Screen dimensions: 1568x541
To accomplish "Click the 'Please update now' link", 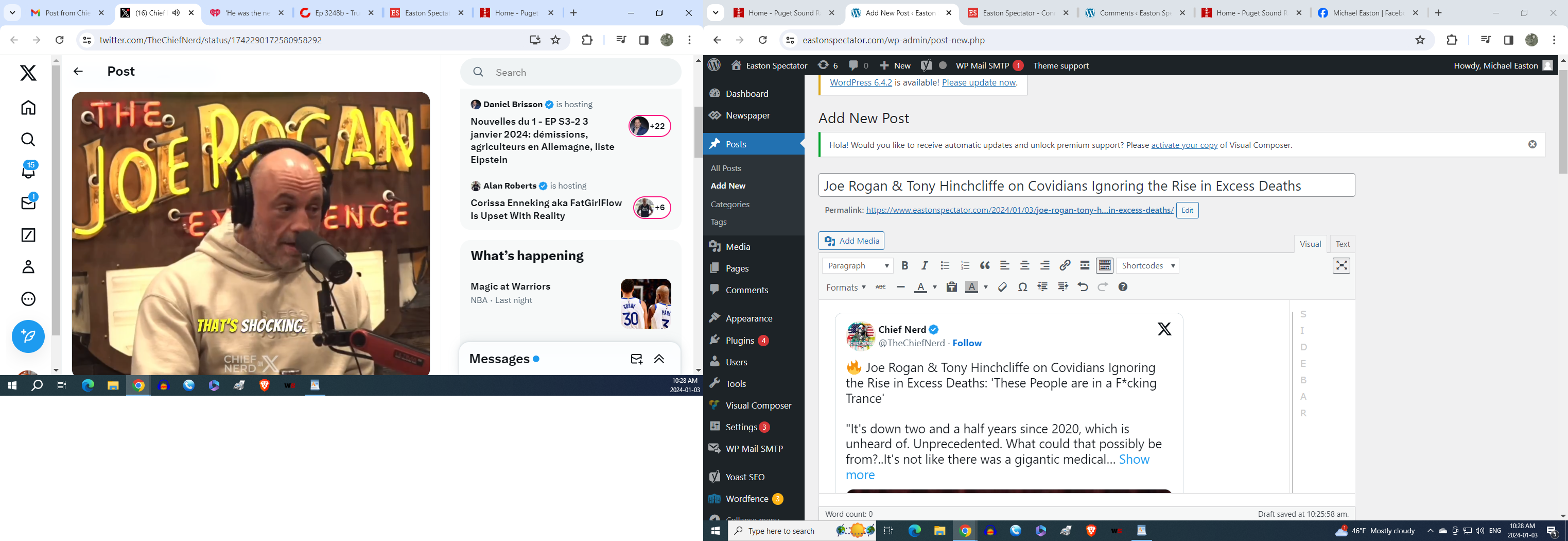I will click(x=979, y=82).
